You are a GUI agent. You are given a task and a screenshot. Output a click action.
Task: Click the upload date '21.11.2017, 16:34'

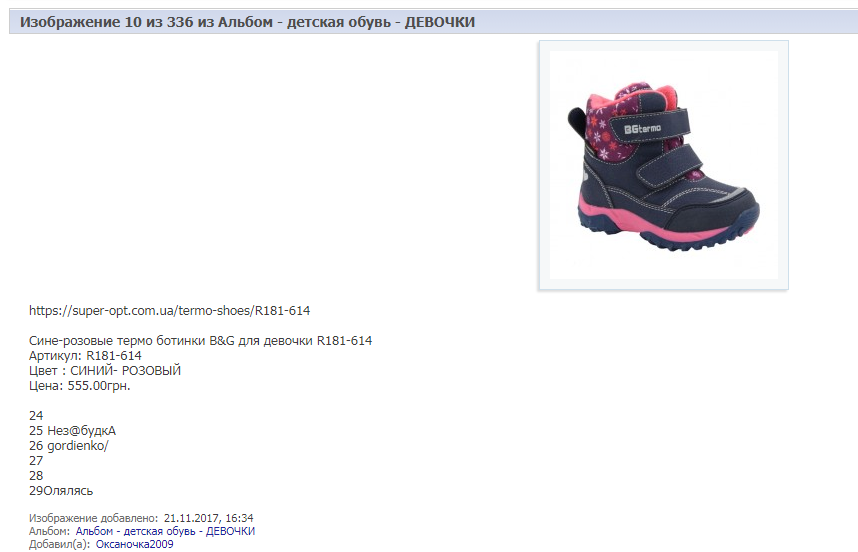click(208, 518)
